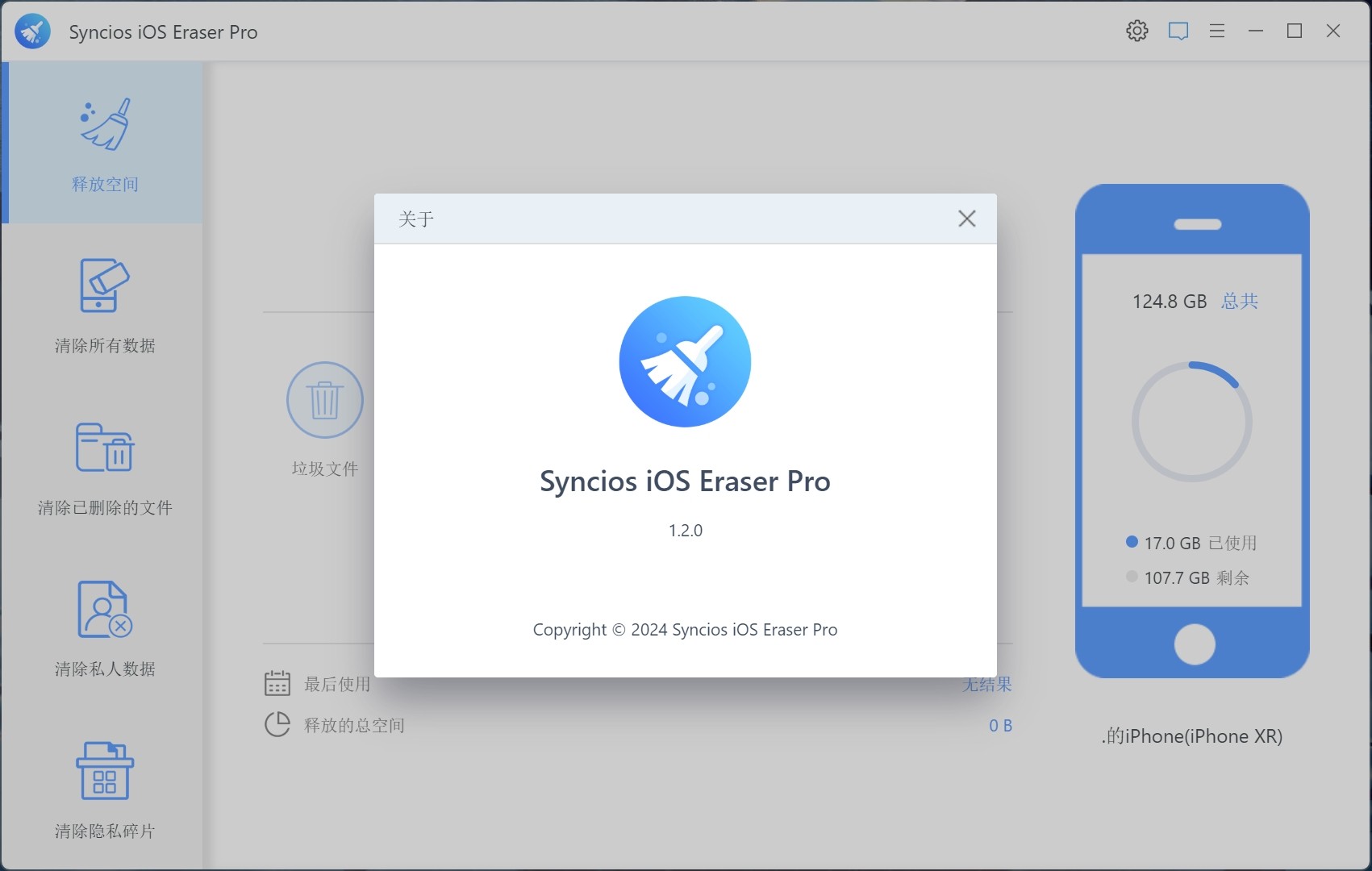The height and width of the screenshot is (871, 1372).
Task: Click the 垃圾文件 label
Action: pyautogui.click(x=325, y=469)
